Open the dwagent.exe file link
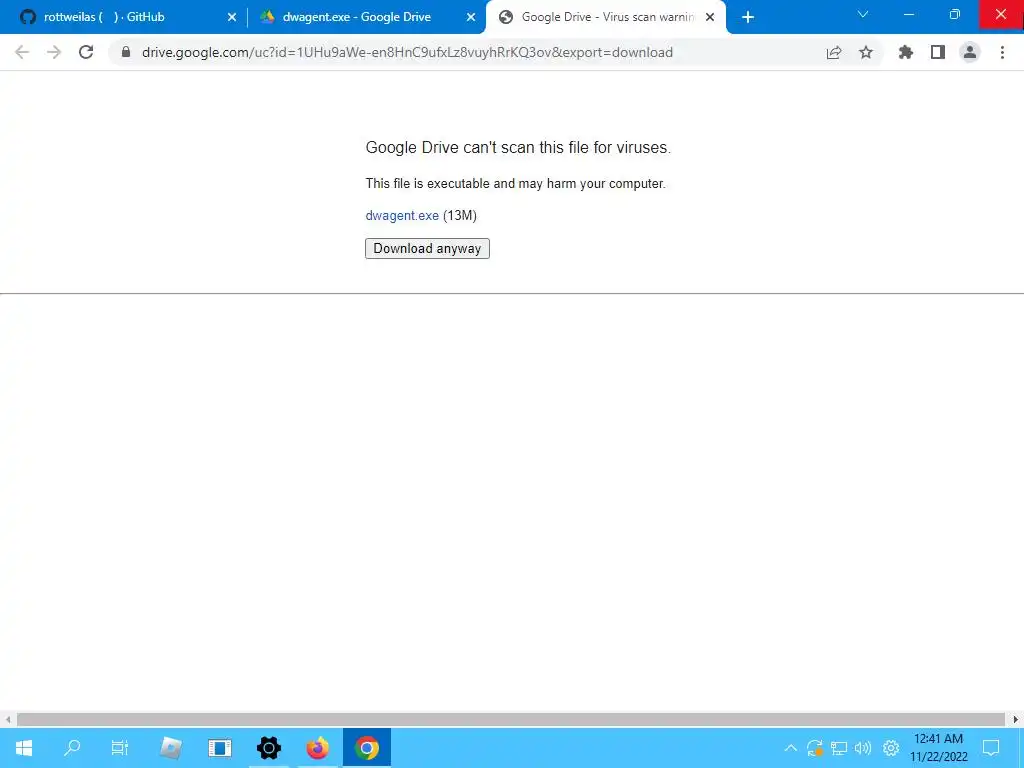The width and height of the screenshot is (1024, 768). (x=402, y=216)
